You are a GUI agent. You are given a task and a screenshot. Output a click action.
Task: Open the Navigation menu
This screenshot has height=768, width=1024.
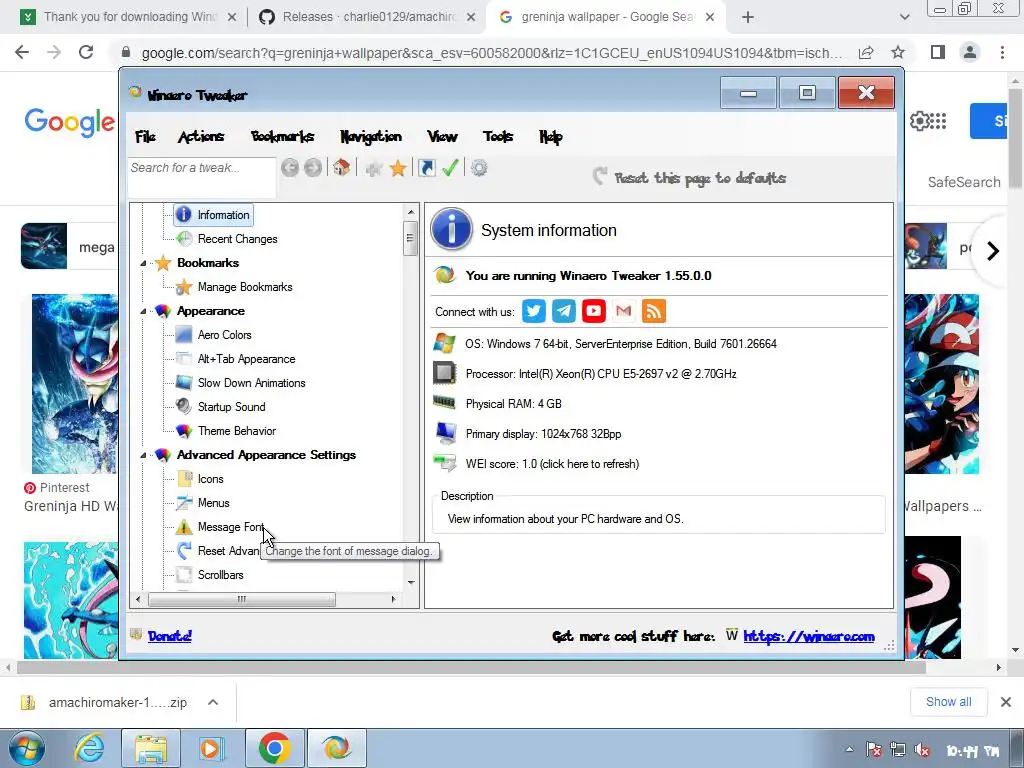[x=370, y=136]
